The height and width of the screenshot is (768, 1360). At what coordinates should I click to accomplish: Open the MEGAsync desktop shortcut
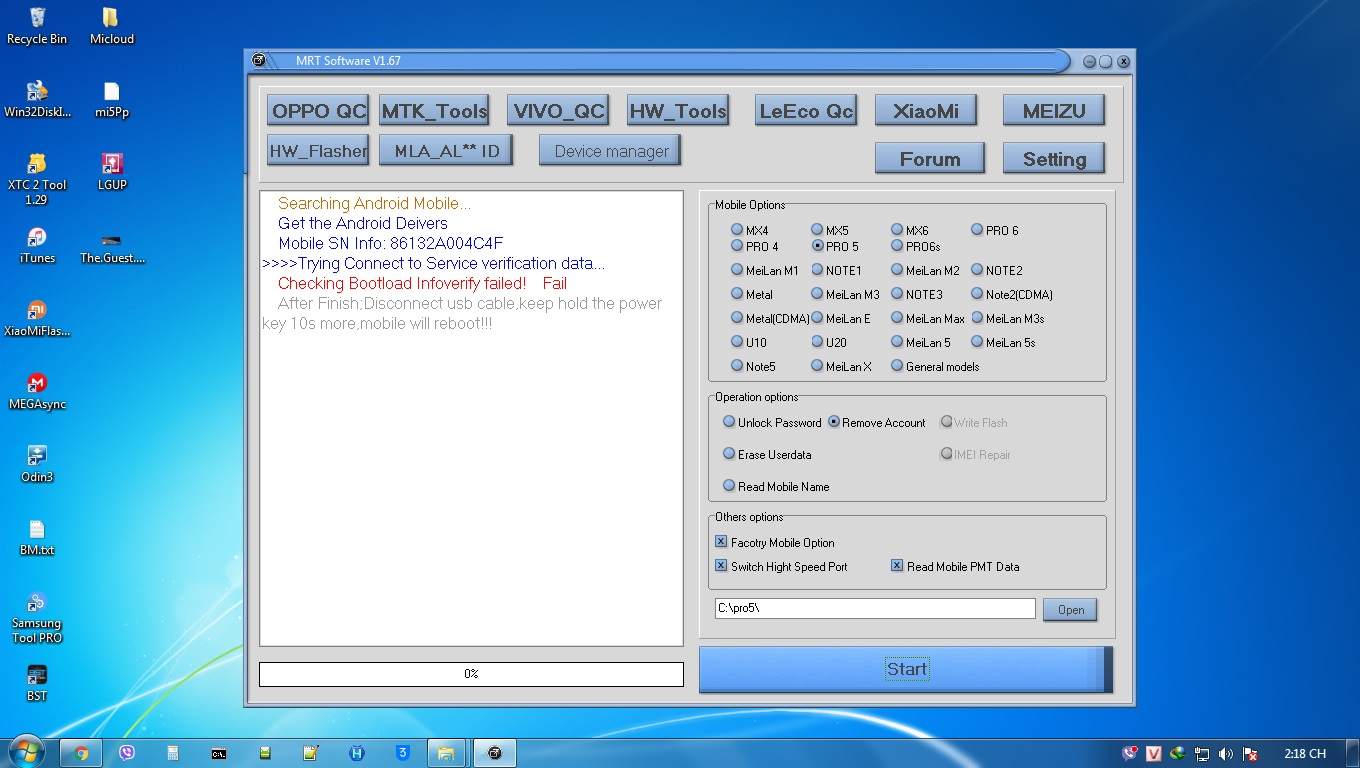pos(37,391)
